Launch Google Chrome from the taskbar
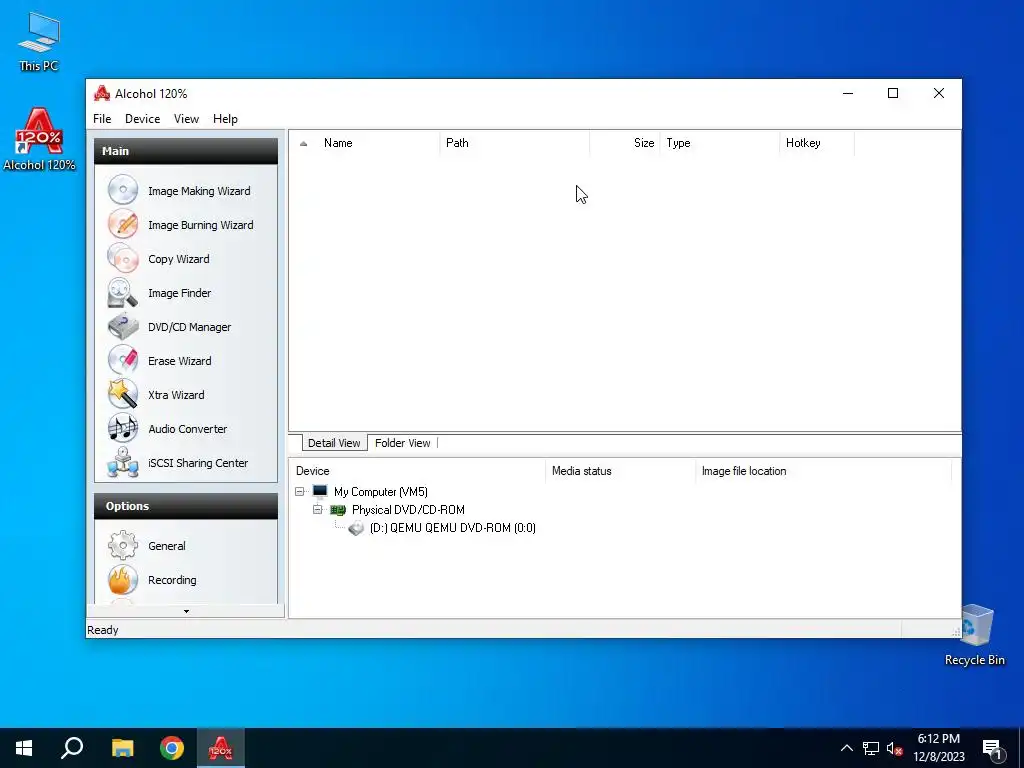This screenshot has height=768, width=1024. (172, 748)
